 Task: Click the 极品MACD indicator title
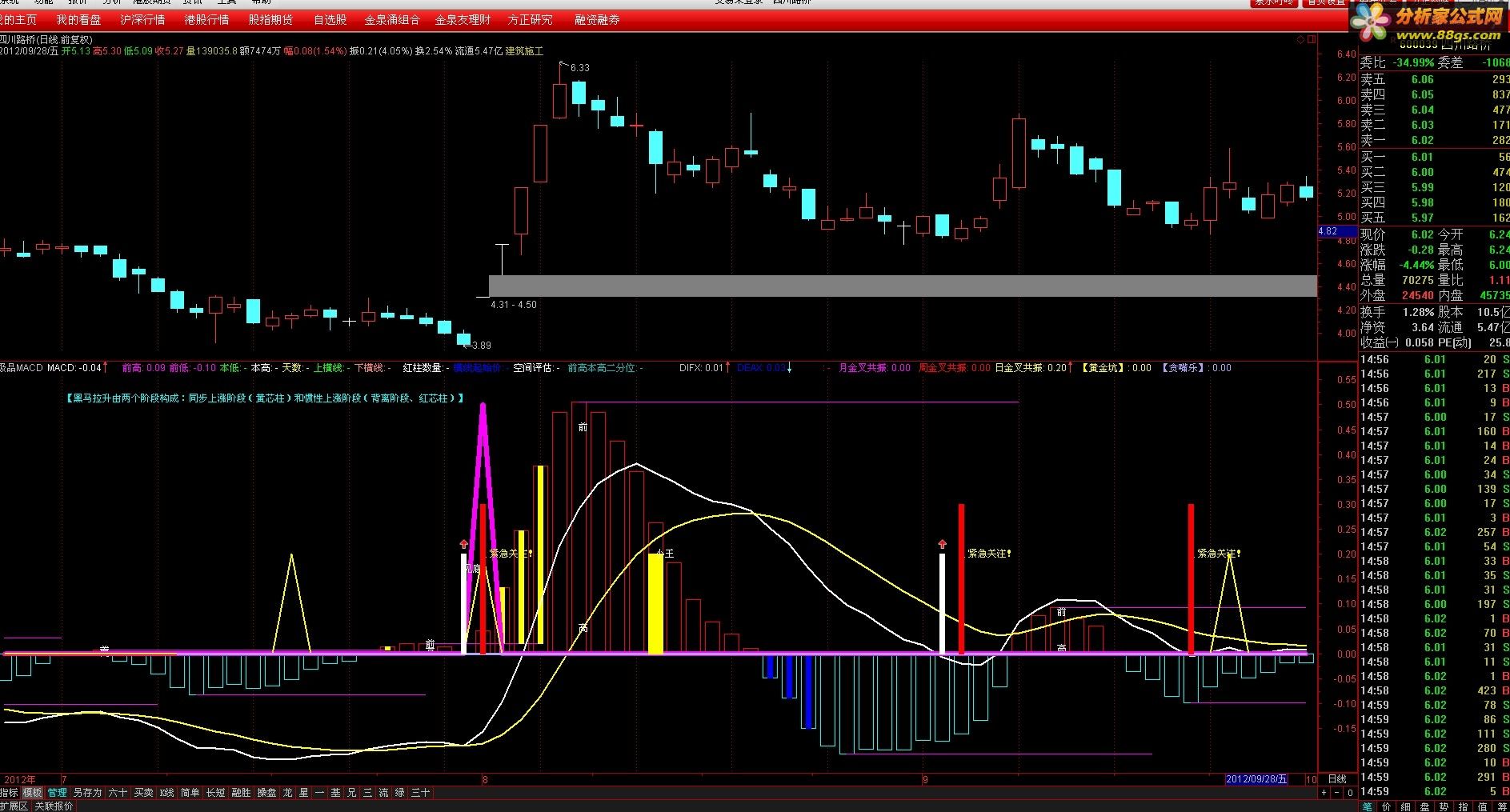[22, 368]
